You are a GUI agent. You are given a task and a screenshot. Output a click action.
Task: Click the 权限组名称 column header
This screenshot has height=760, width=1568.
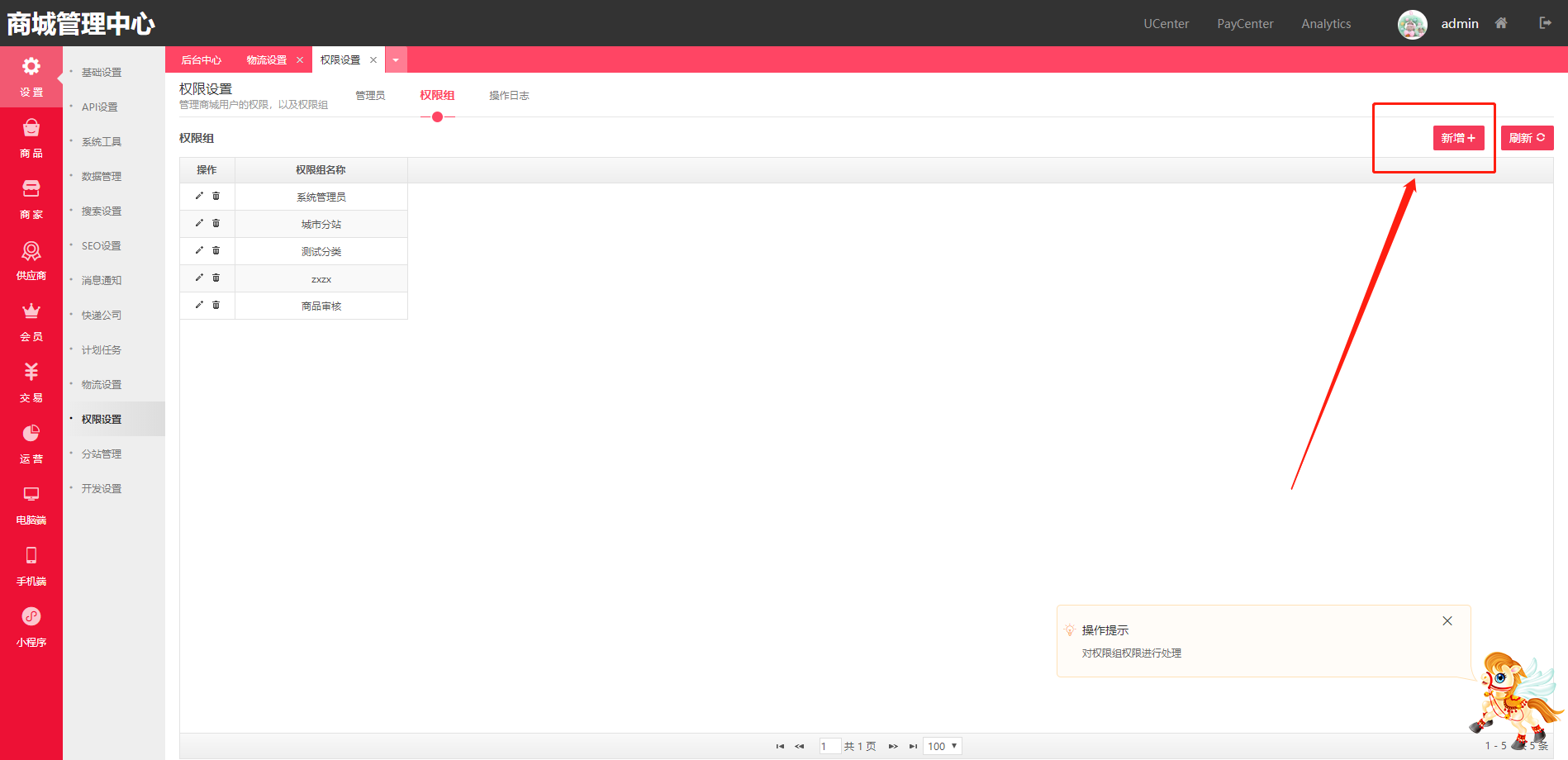[x=321, y=170]
